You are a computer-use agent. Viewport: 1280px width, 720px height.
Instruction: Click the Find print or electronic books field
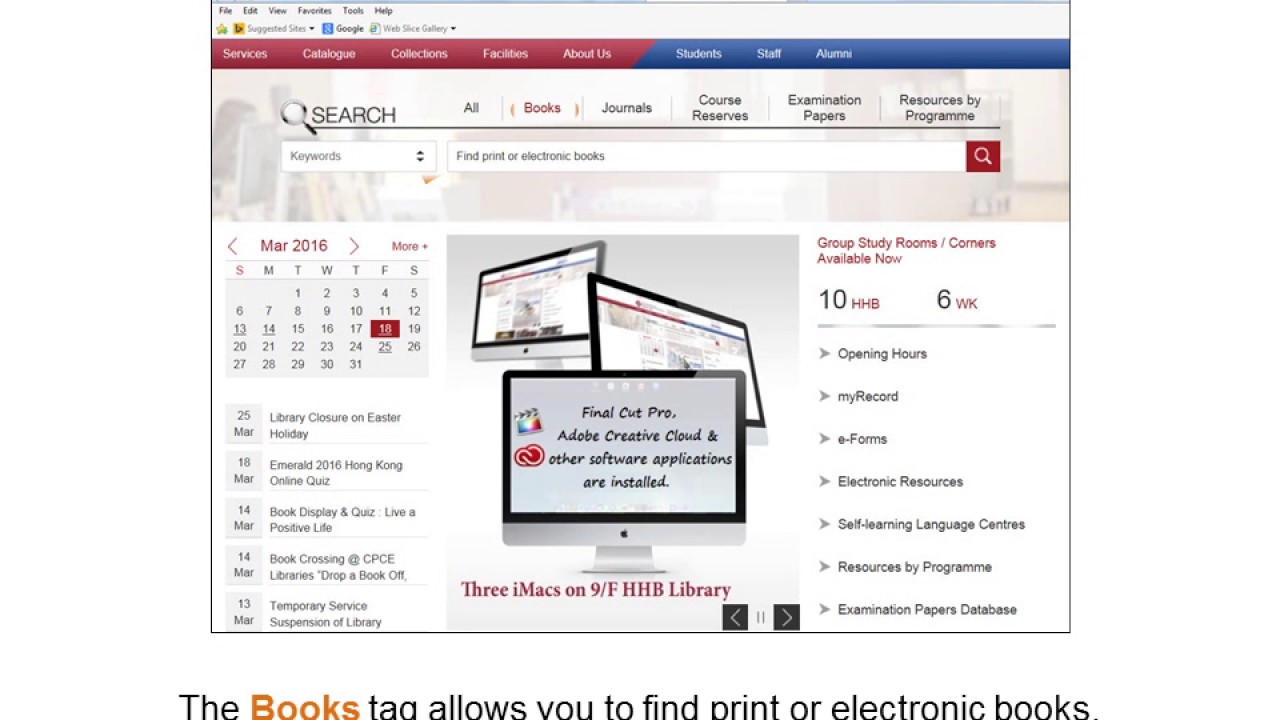click(706, 156)
